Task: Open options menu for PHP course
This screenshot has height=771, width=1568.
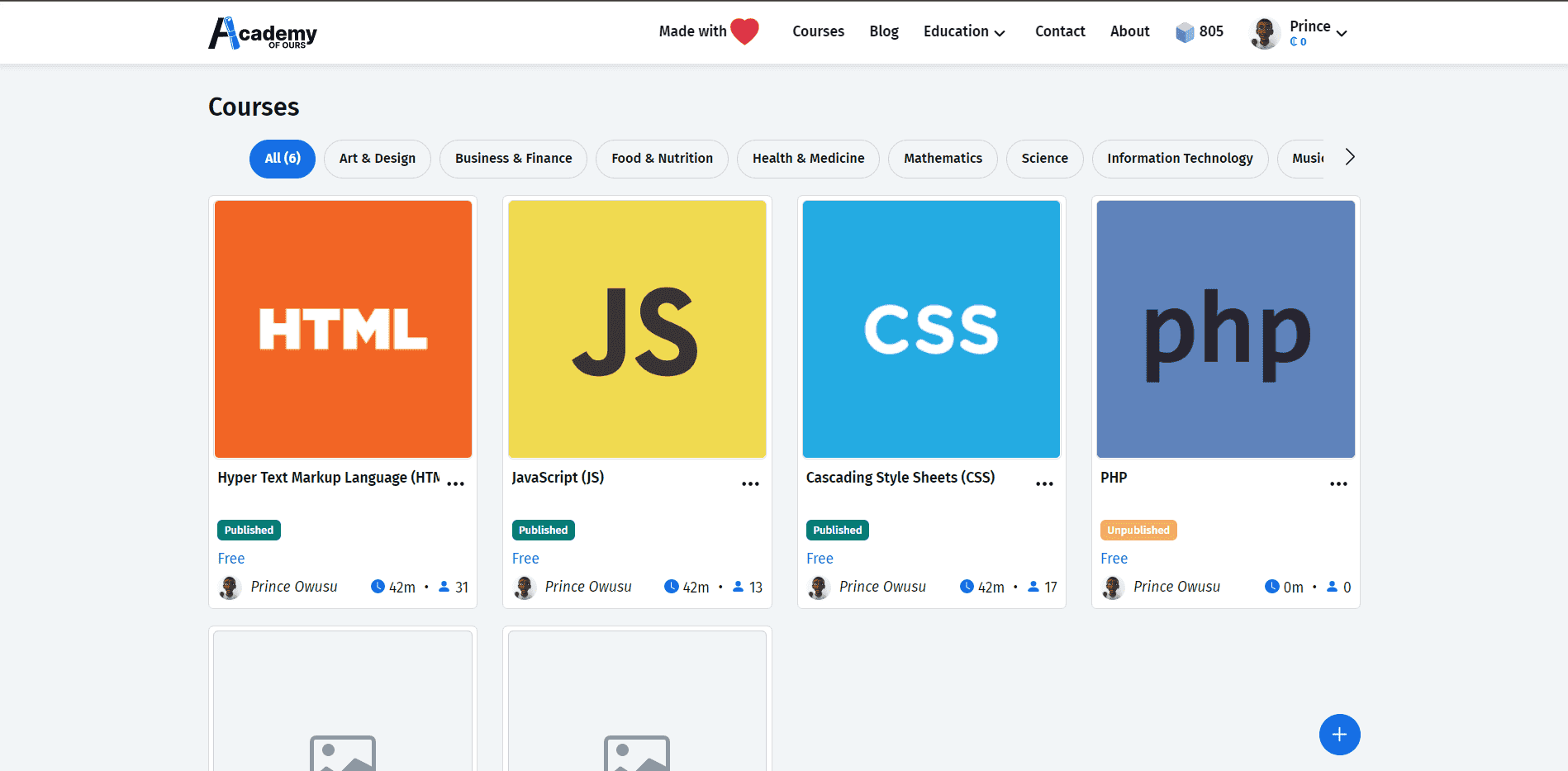Action: [1338, 484]
